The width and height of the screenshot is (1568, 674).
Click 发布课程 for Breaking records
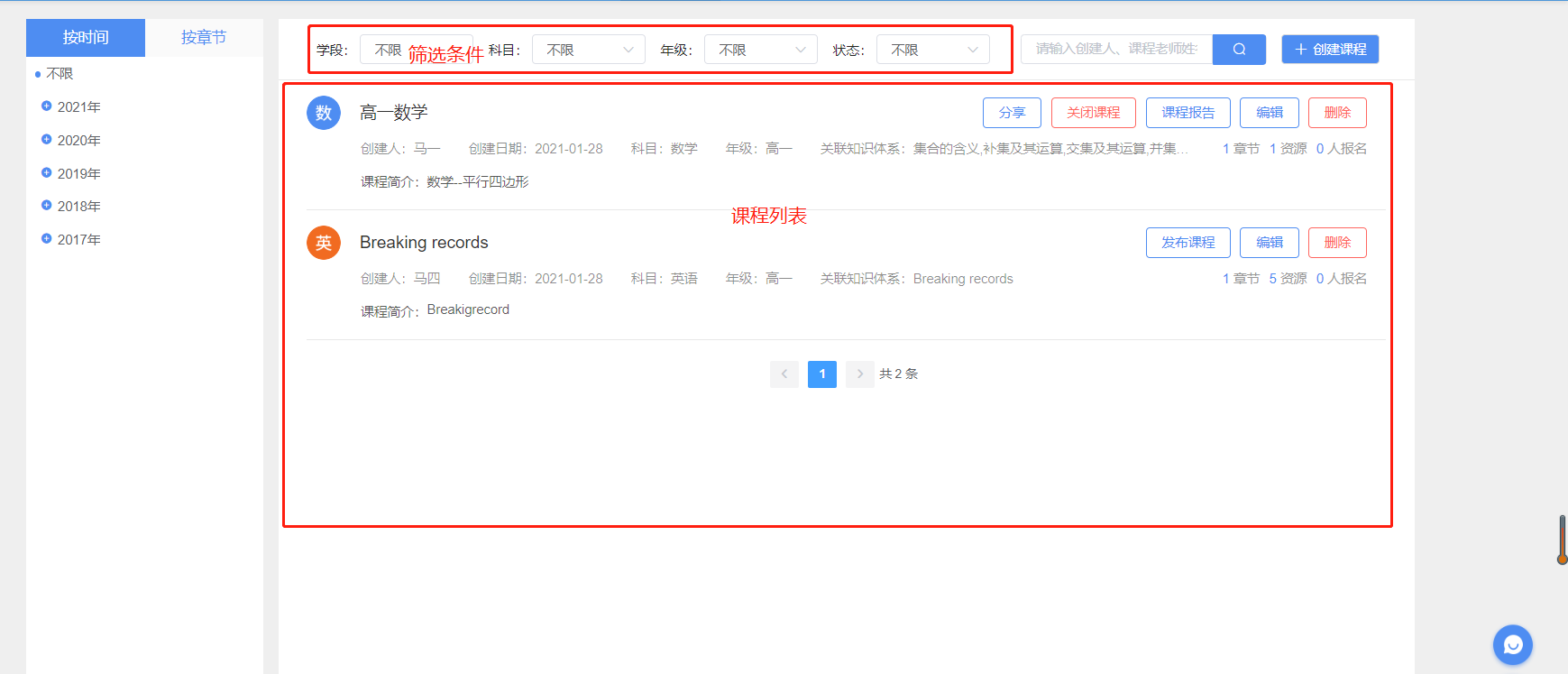(x=1187, y=243)
